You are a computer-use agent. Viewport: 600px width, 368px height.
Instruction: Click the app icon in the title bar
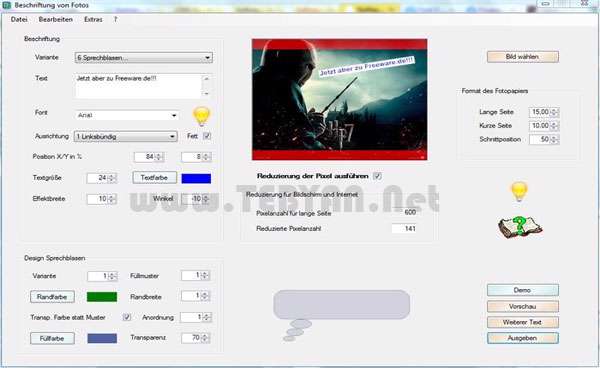click(7, 5)
